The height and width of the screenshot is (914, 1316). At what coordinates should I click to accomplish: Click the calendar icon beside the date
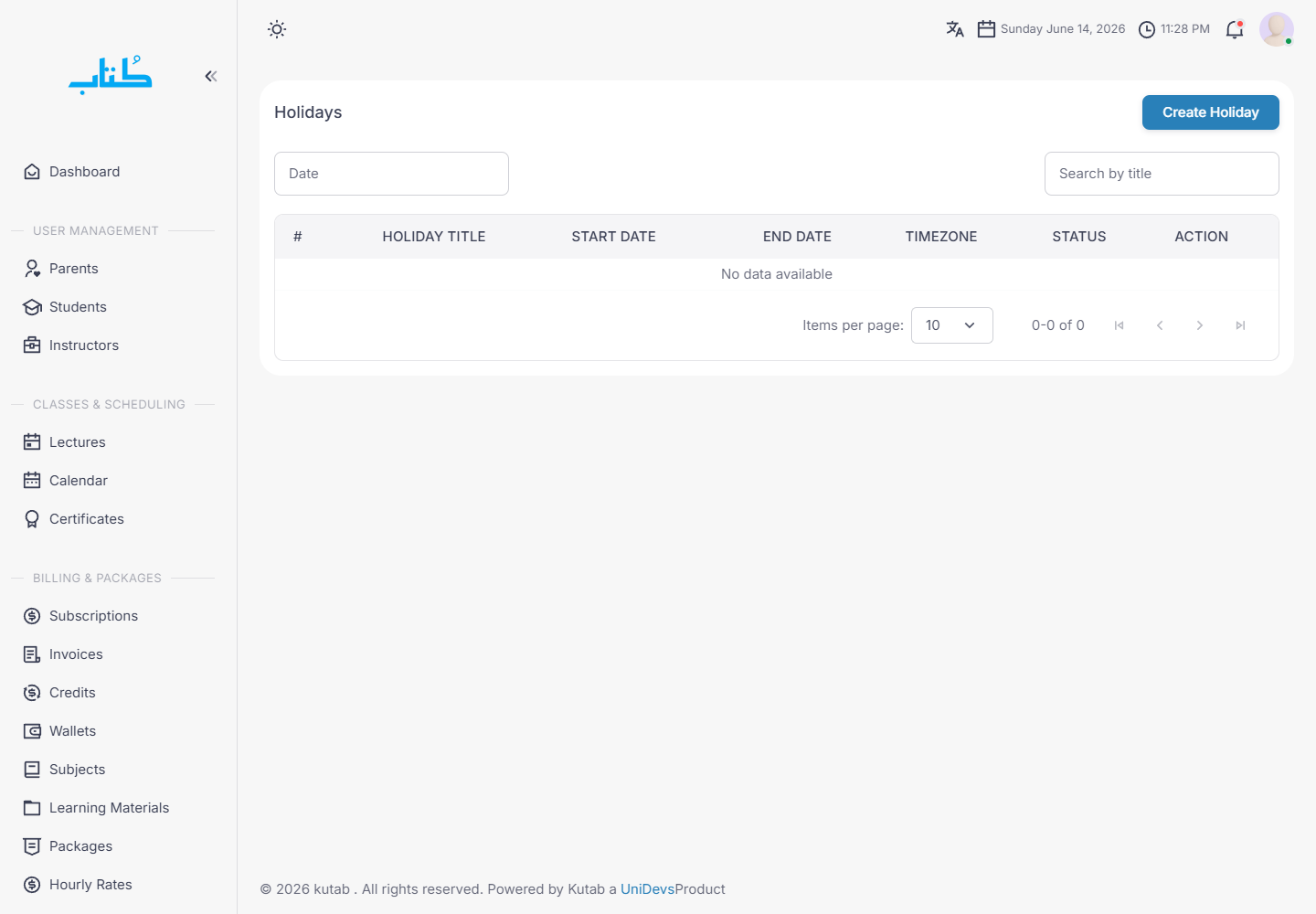coord(986,29)
